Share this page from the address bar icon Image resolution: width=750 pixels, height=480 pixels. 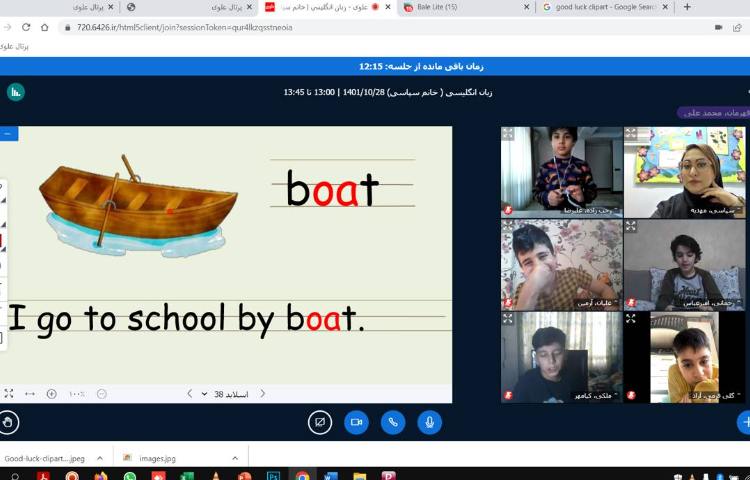[737, 27]
